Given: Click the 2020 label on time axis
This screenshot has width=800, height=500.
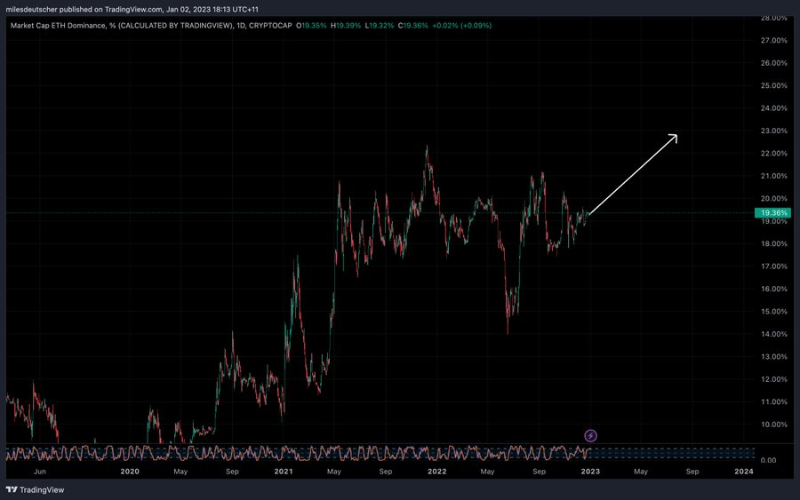Looking at the screenshot, I should [129, 470].
